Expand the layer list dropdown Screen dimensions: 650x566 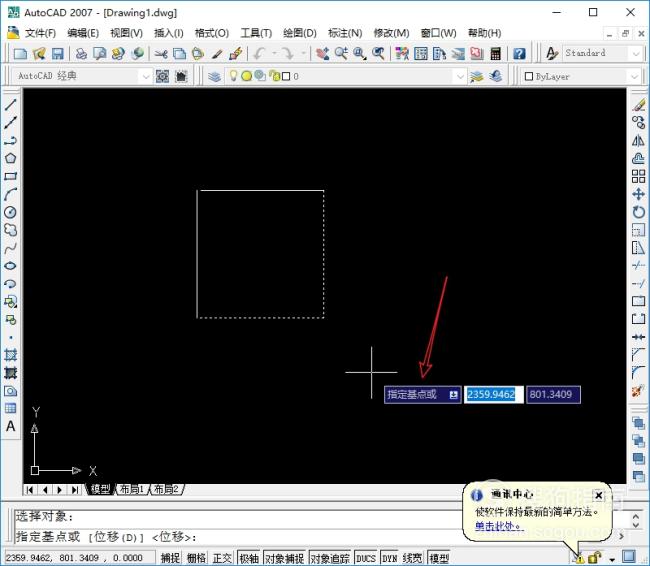460,76
